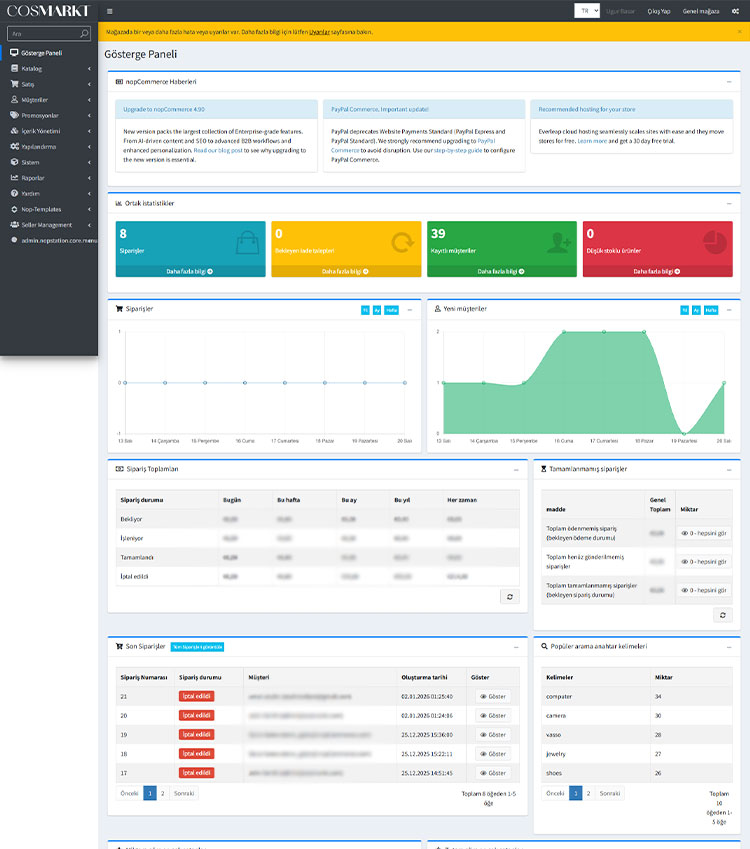View all unpaid orders with eye button
Viewport: 750px width, 849px height.
[x=703, y=533]
